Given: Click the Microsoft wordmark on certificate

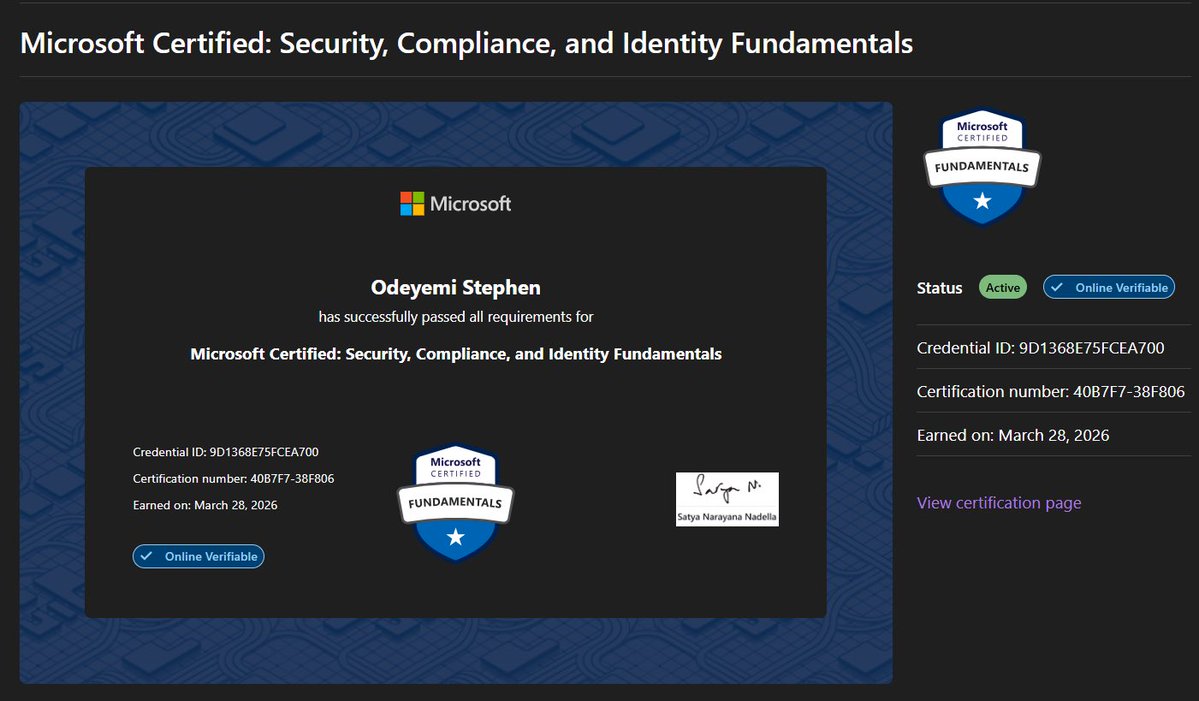Looking at the screenshot, I should tap(470, 203).
